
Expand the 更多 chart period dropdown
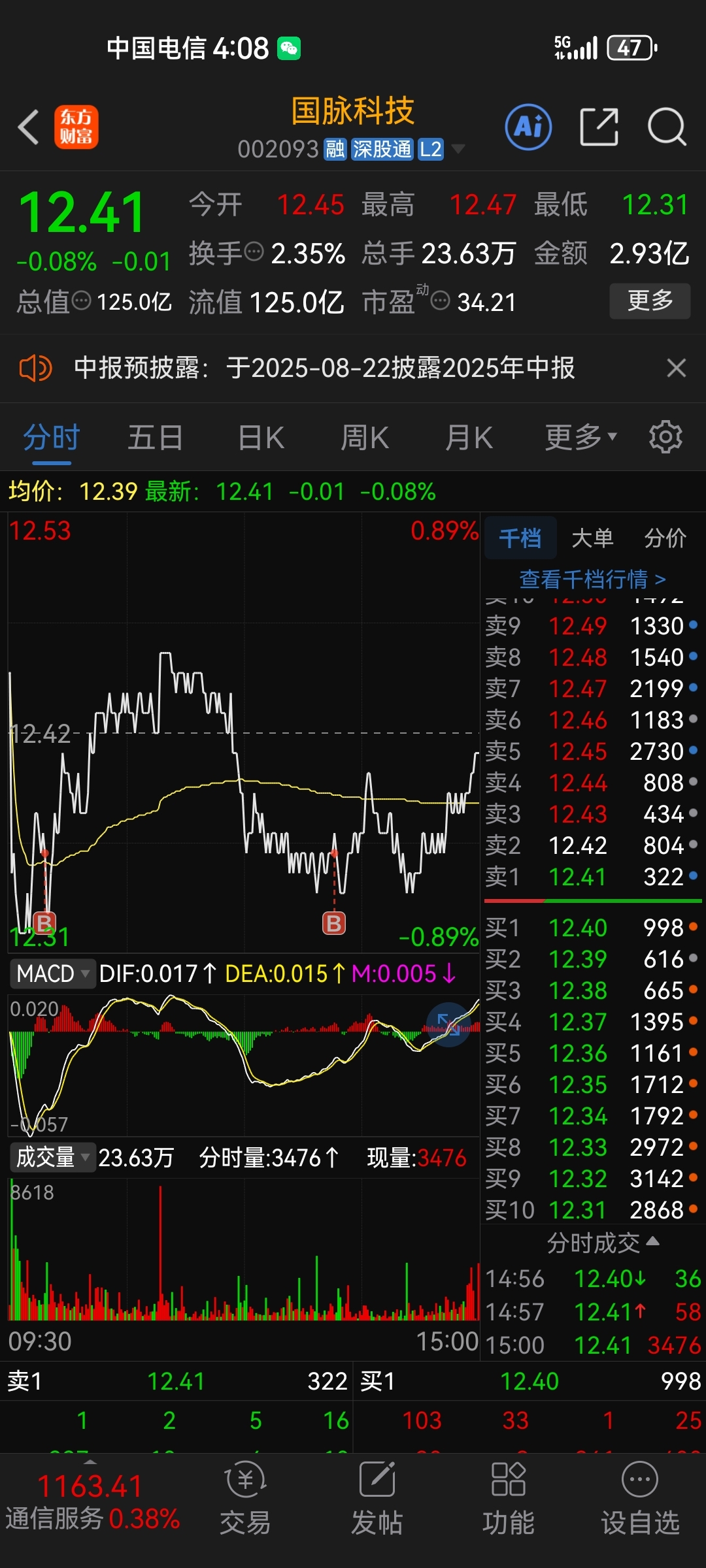pyautogui.click(x=580, y=437)
